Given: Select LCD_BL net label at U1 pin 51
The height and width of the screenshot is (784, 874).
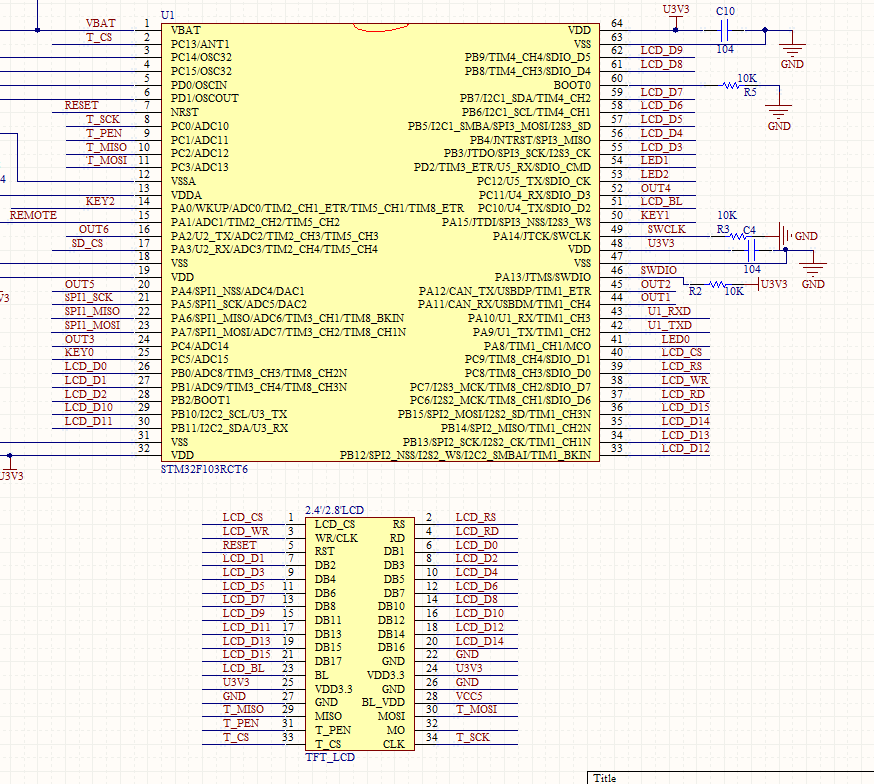Looking at the screenshot, I should (662, 201).
